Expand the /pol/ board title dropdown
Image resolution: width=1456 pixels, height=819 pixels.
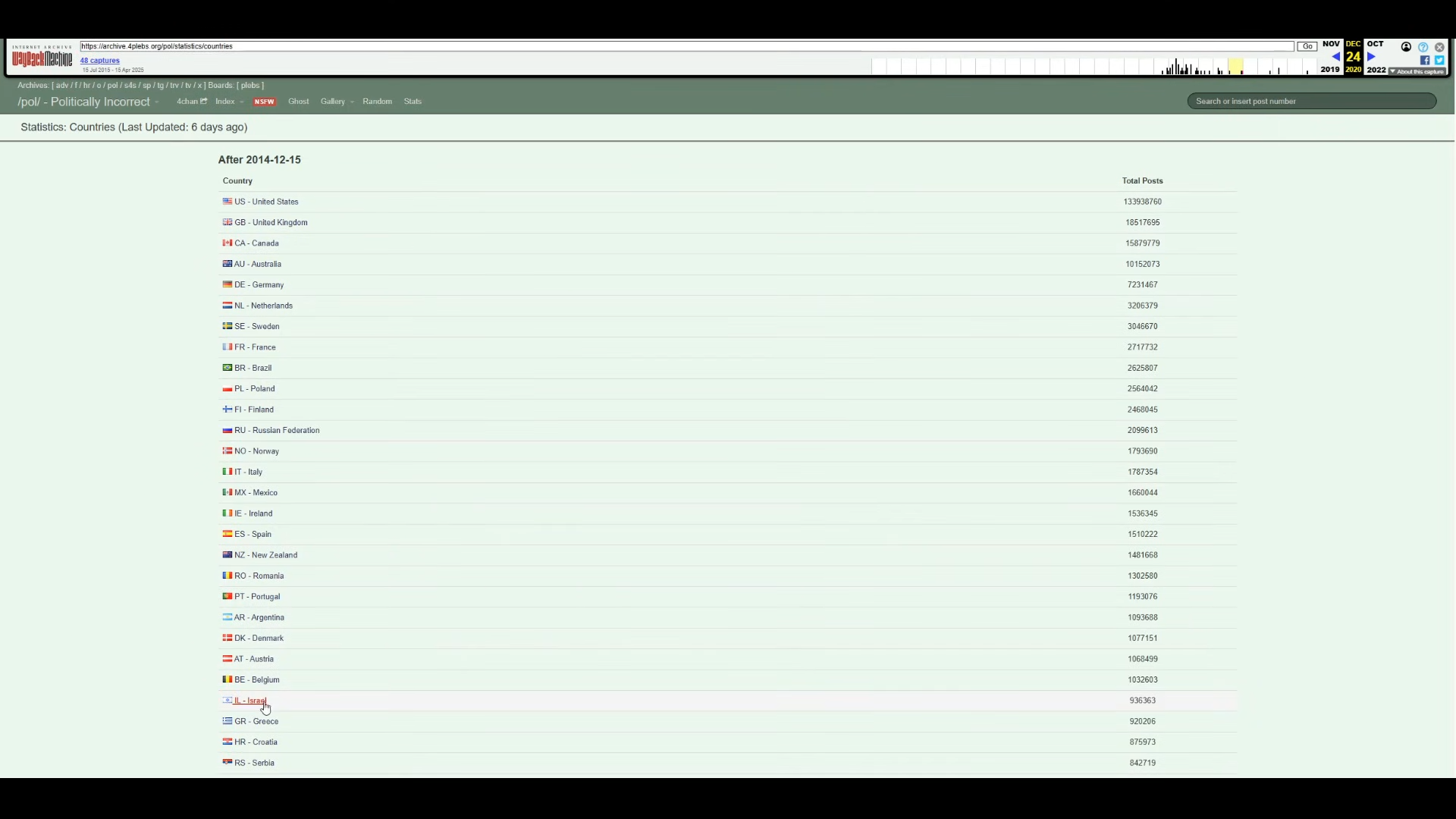[x=156, y=102]
